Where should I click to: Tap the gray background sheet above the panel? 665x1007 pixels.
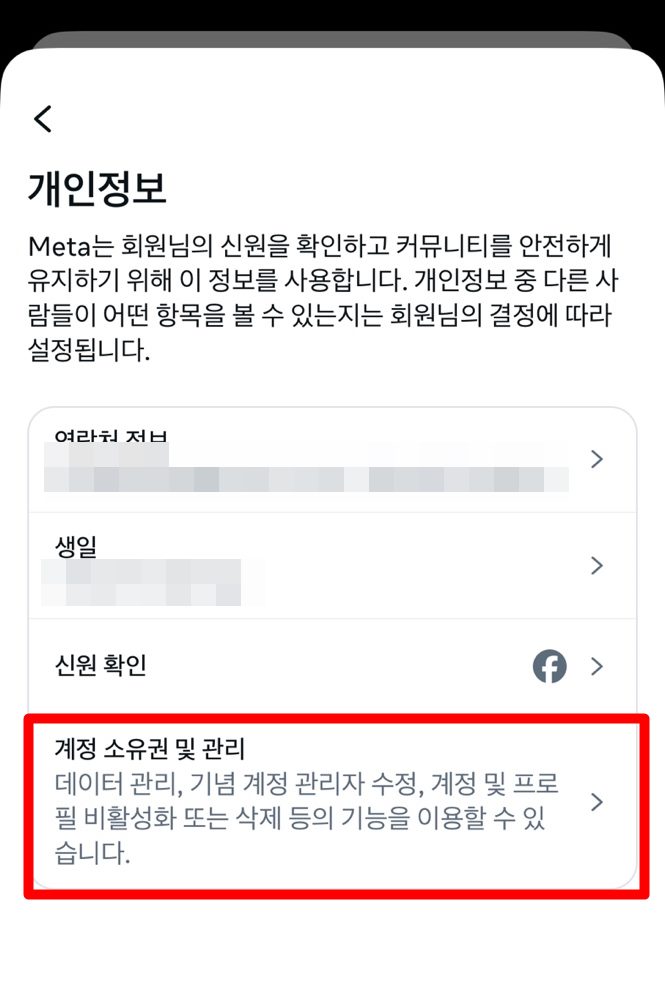(x=332, y=39)
